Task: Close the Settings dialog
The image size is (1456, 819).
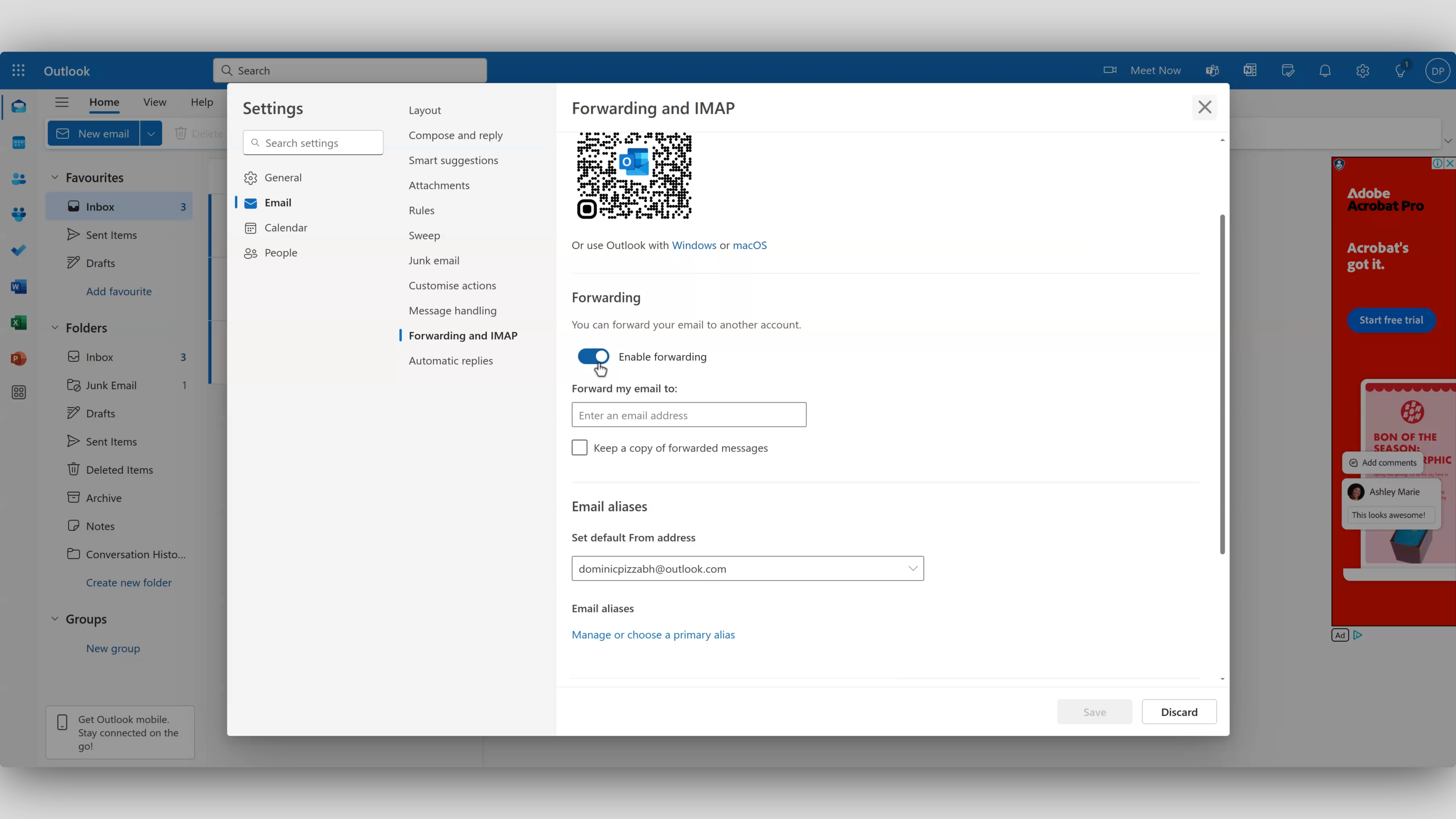Action: [x=1205, y=107]
